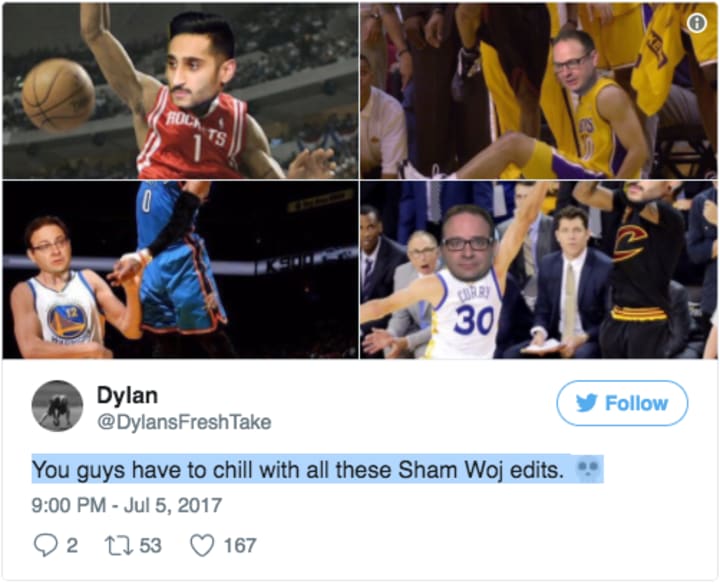Open the @DylansFreshTake handle link

(184, 422)
